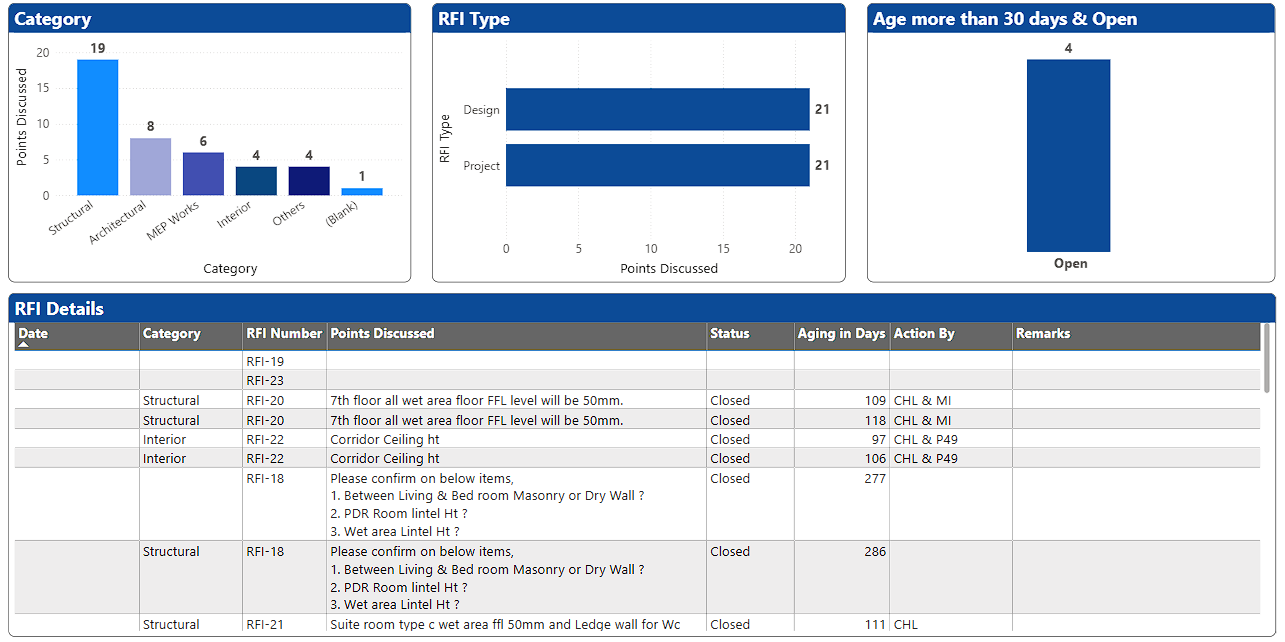1285x642 pixels.
Task: Select the Structural bar in Category chart
Action: 97,128
